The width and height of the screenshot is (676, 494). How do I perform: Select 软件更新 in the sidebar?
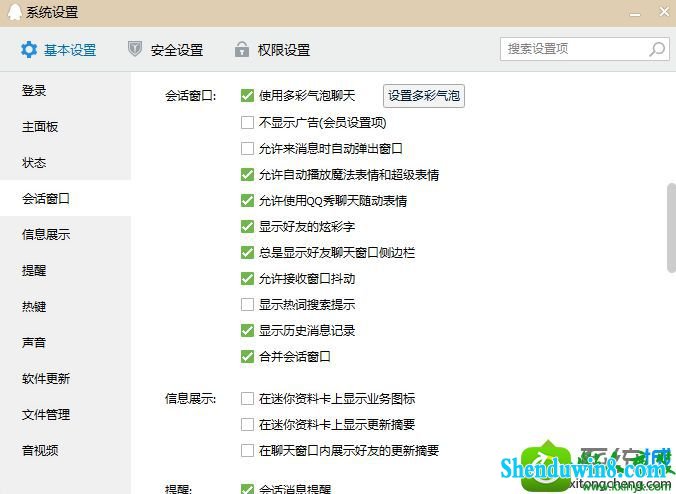point(65,378)
